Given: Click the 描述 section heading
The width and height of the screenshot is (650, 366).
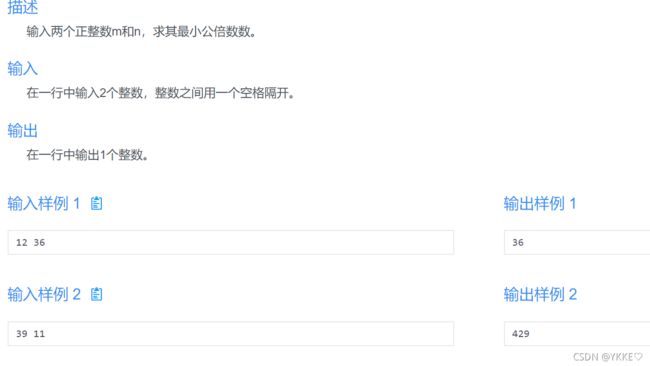Looking at the screenshot, I should pos(23,7).
